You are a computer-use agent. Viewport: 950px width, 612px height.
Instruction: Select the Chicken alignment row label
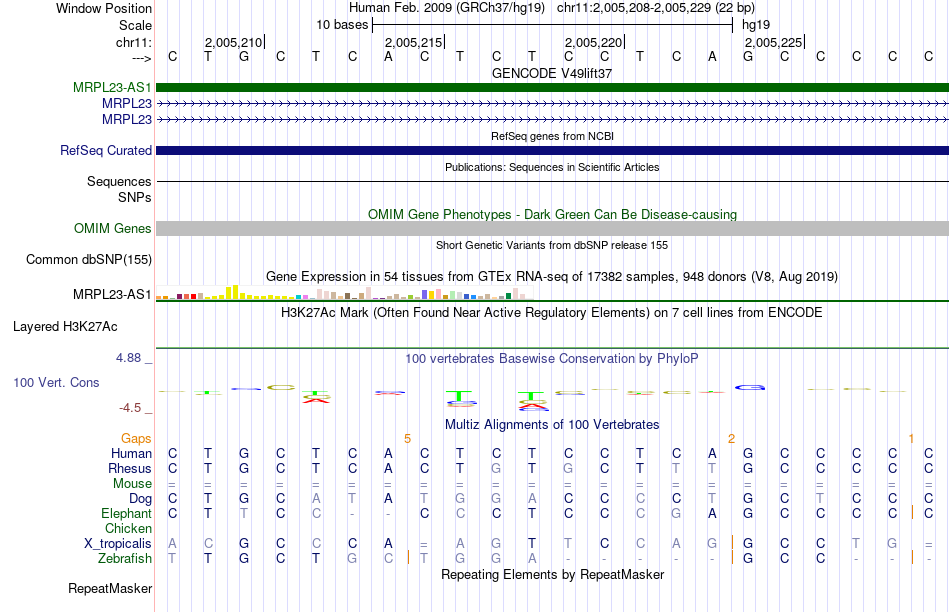pyautogui.click(x=128, y=528)
